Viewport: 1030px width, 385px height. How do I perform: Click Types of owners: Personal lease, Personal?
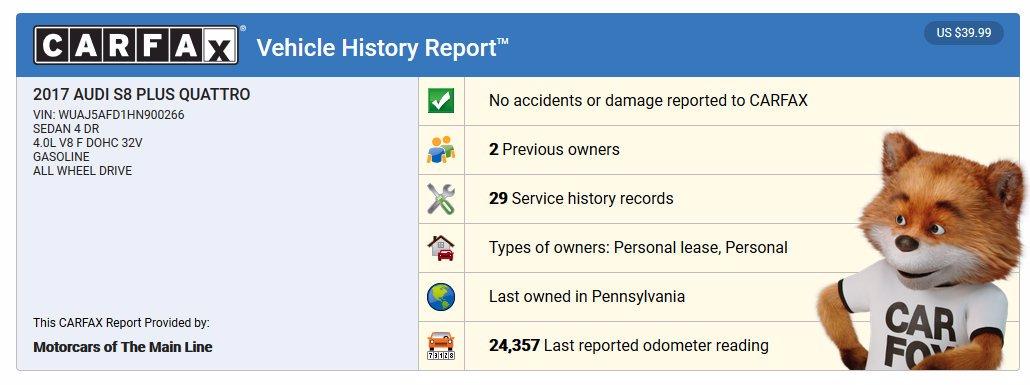click(x=638, y=248)
